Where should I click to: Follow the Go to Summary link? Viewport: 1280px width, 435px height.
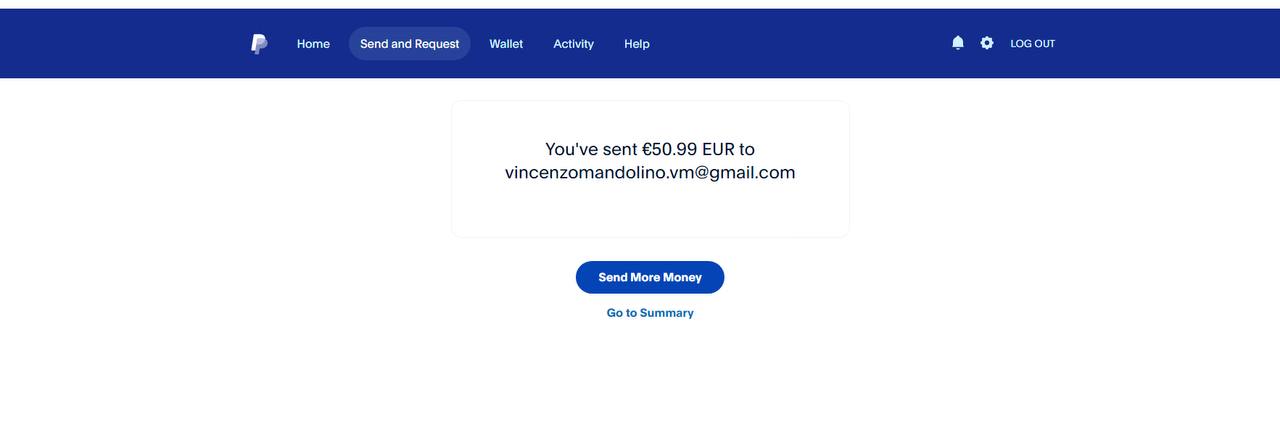[x=649, y=313]
